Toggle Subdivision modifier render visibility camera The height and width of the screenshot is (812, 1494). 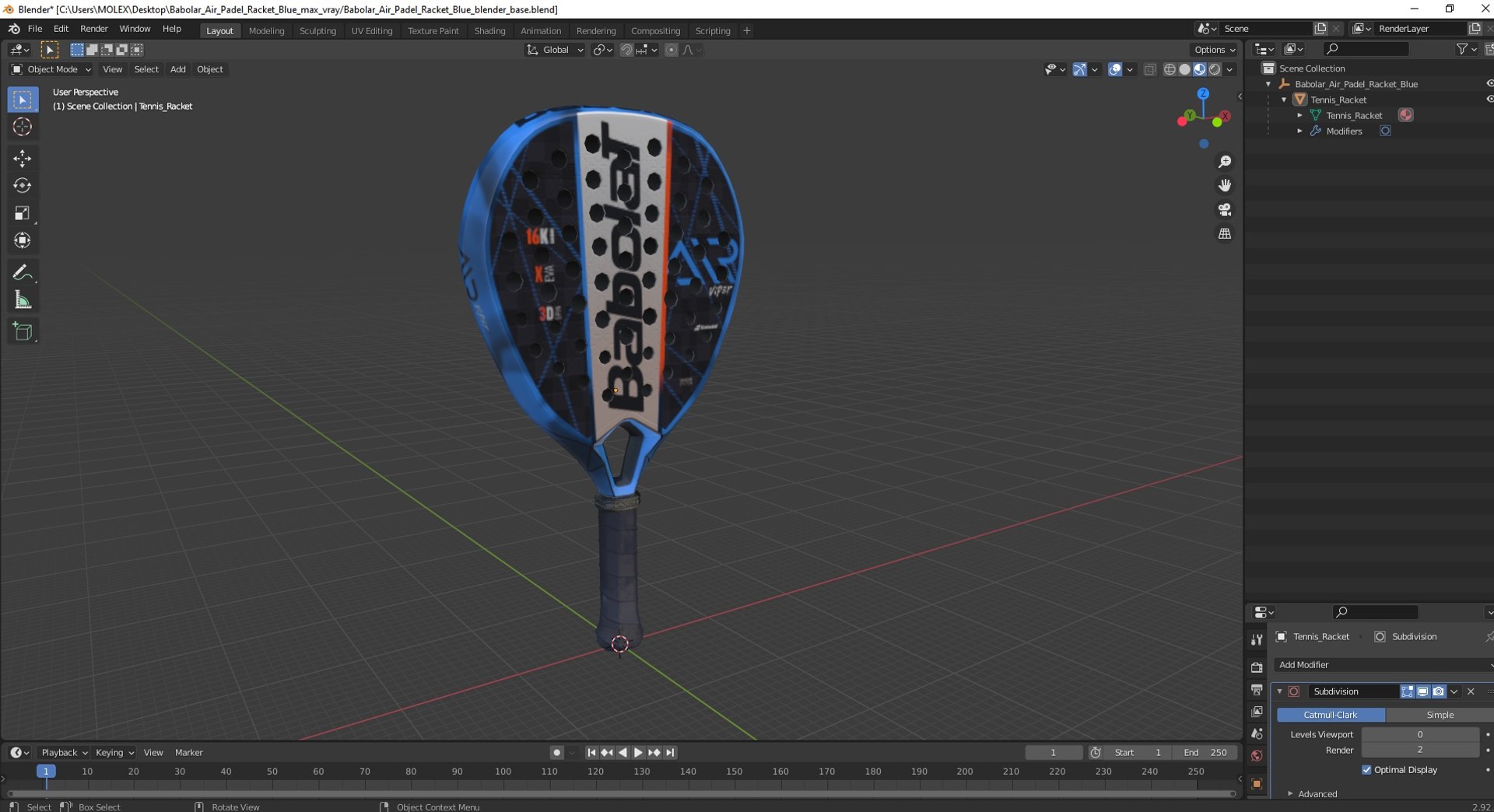(x=1438, y=691)
